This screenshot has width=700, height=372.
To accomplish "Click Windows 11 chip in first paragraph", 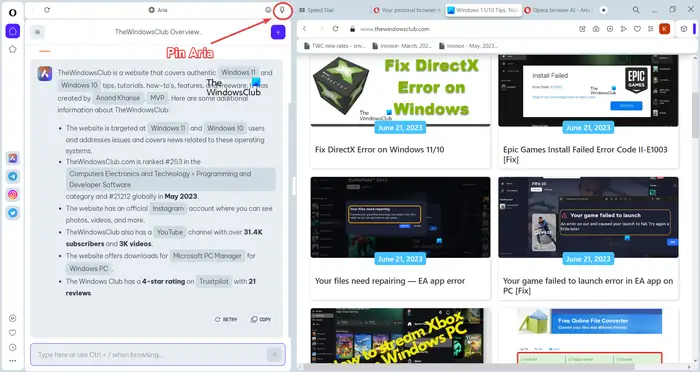I will (x=238, y=72).
